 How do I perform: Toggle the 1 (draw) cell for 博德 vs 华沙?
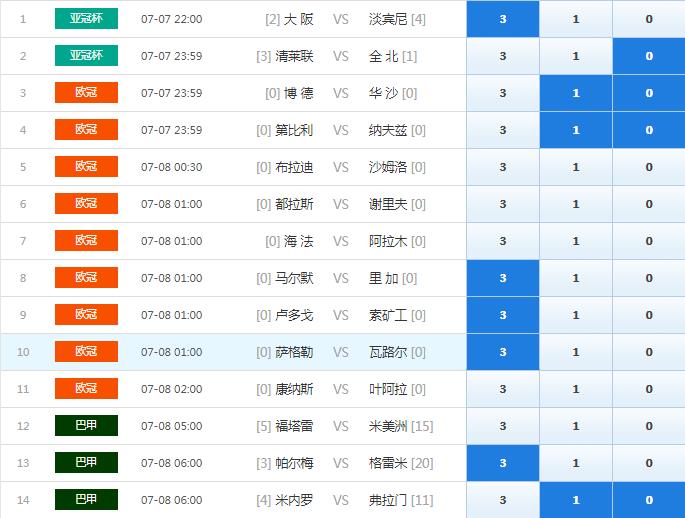(x=575, y=93)
